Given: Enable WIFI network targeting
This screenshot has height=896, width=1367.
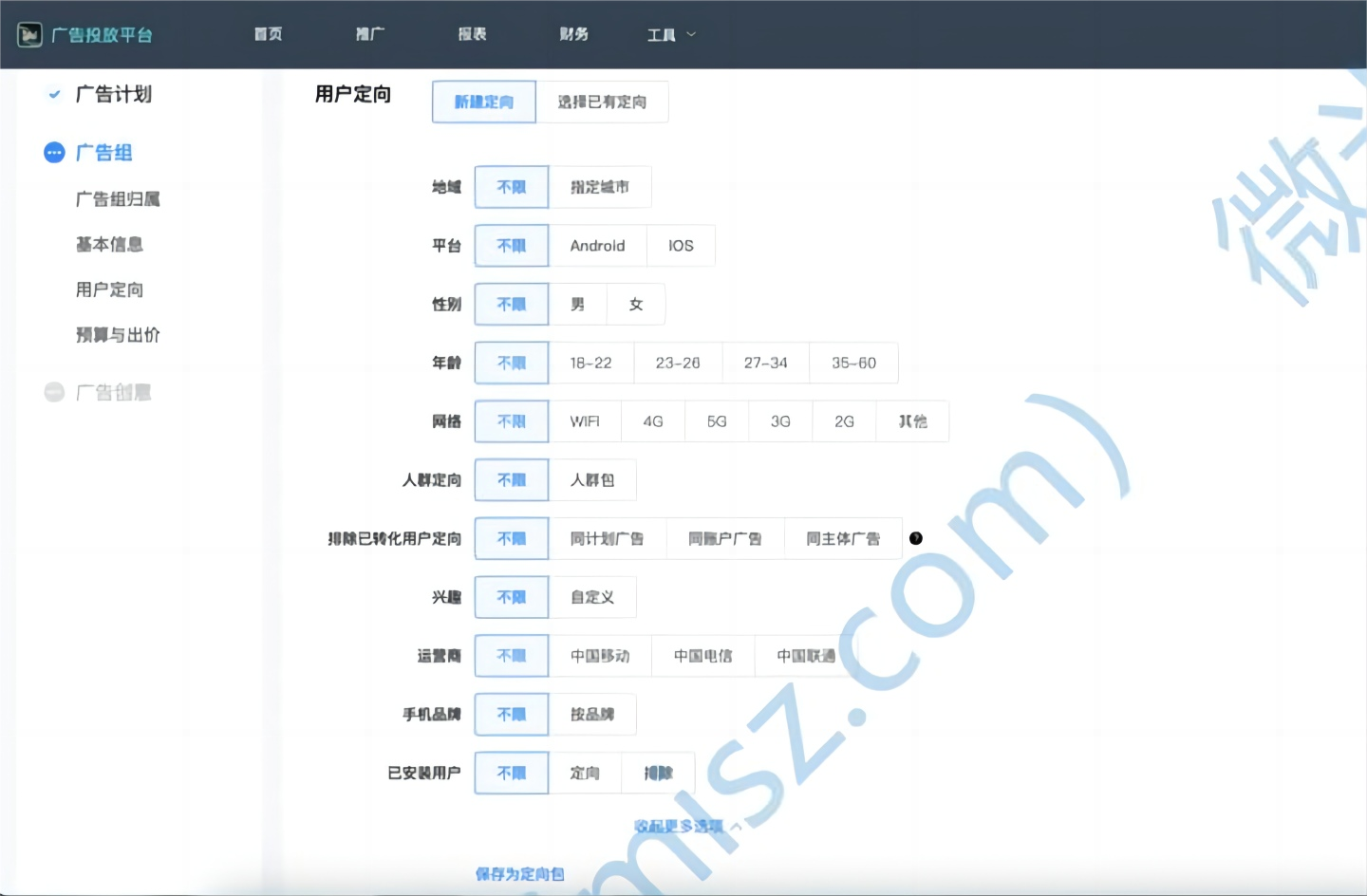Looking at the screenshot, I should [585, 421].
